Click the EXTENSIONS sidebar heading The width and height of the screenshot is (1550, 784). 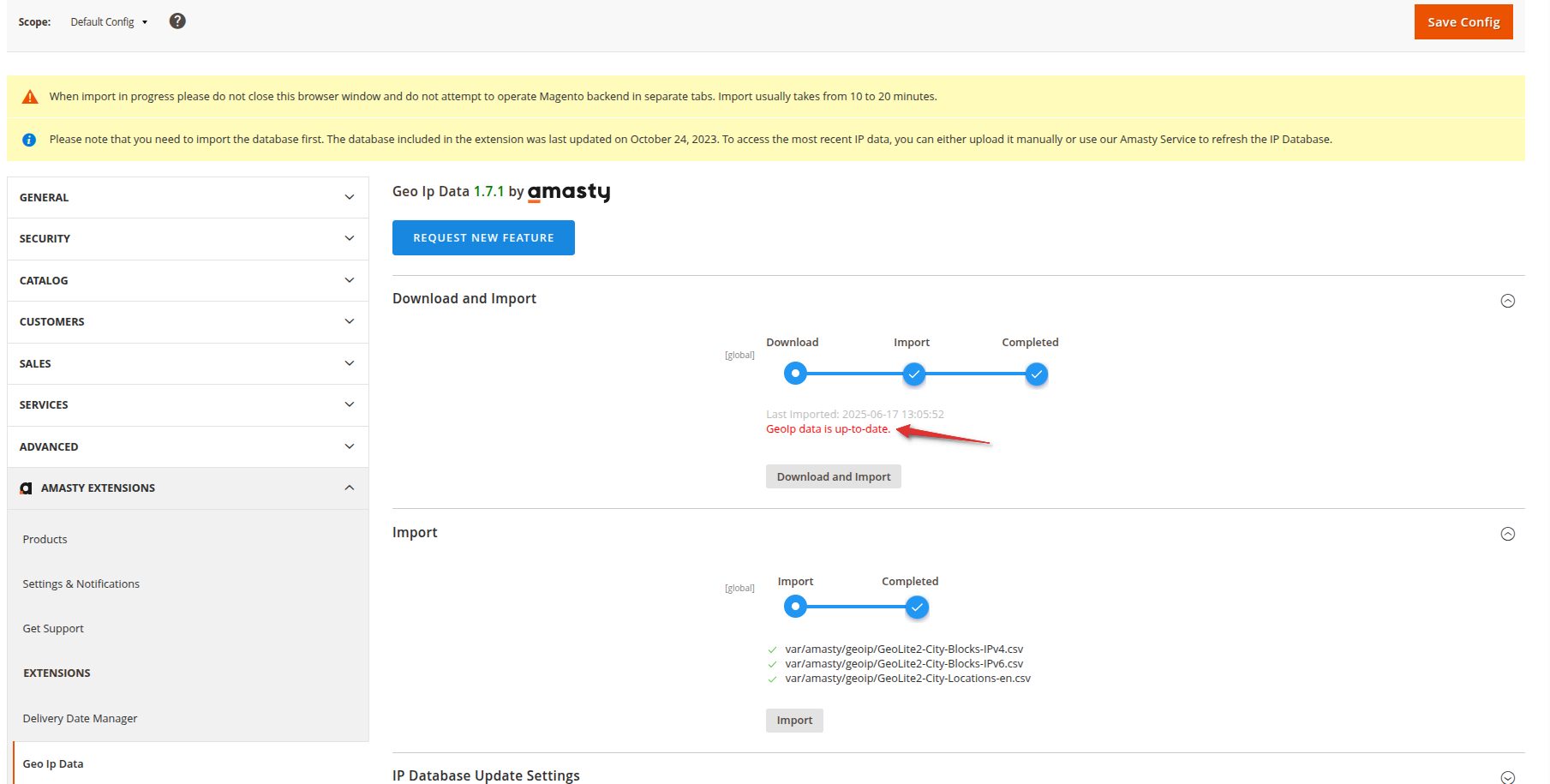(x=57, y=673)
